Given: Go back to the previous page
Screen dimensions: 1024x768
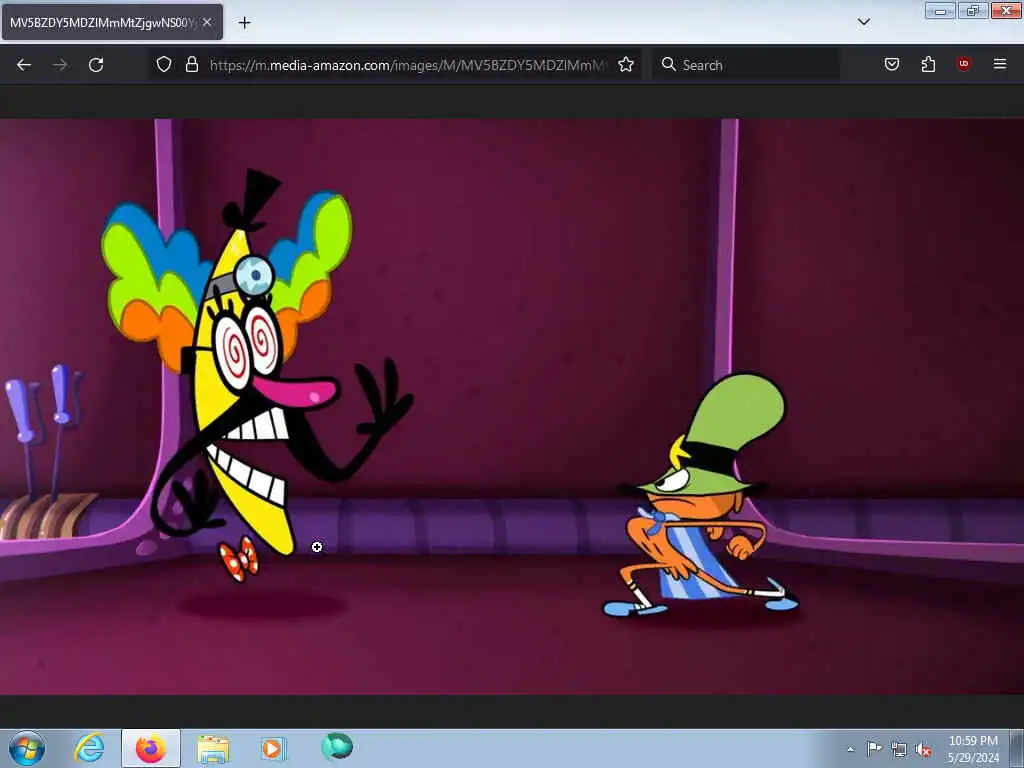Looking at the screenshot, I should pos(24,65).
